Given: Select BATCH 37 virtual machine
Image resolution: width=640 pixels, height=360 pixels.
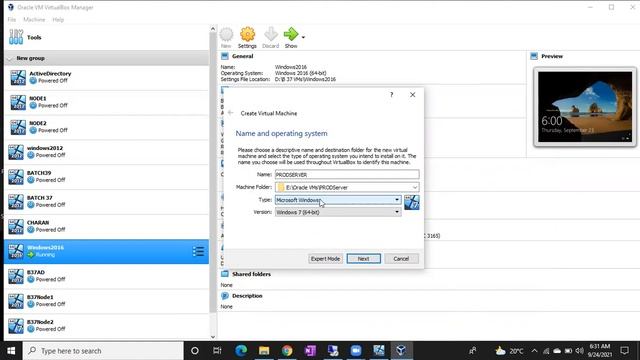Looking at the screenshot, I should click(x=106, y=202).
